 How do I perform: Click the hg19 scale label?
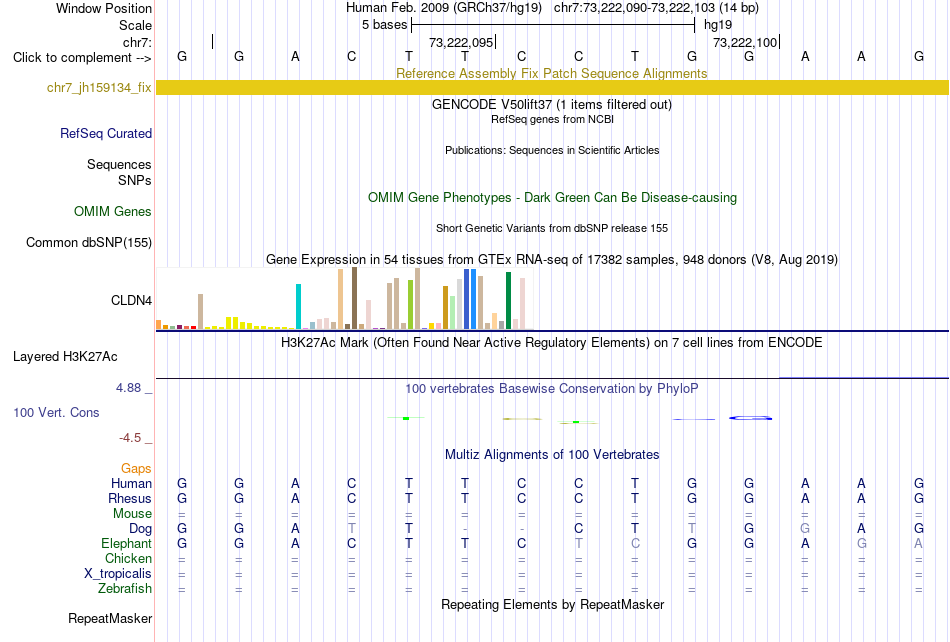tap(718, 25)
